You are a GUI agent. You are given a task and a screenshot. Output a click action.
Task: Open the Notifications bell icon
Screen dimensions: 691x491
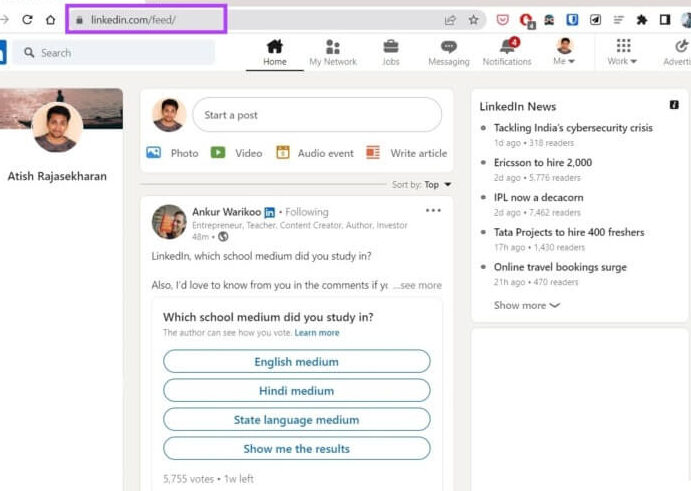click(x=508, y=46)
